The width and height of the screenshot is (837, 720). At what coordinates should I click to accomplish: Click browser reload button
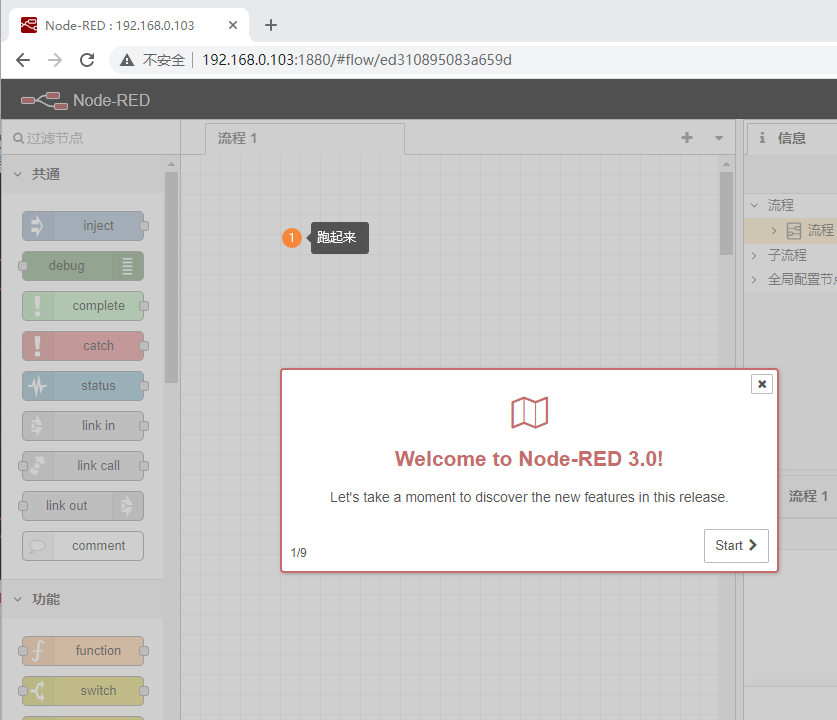click(87, 60)
